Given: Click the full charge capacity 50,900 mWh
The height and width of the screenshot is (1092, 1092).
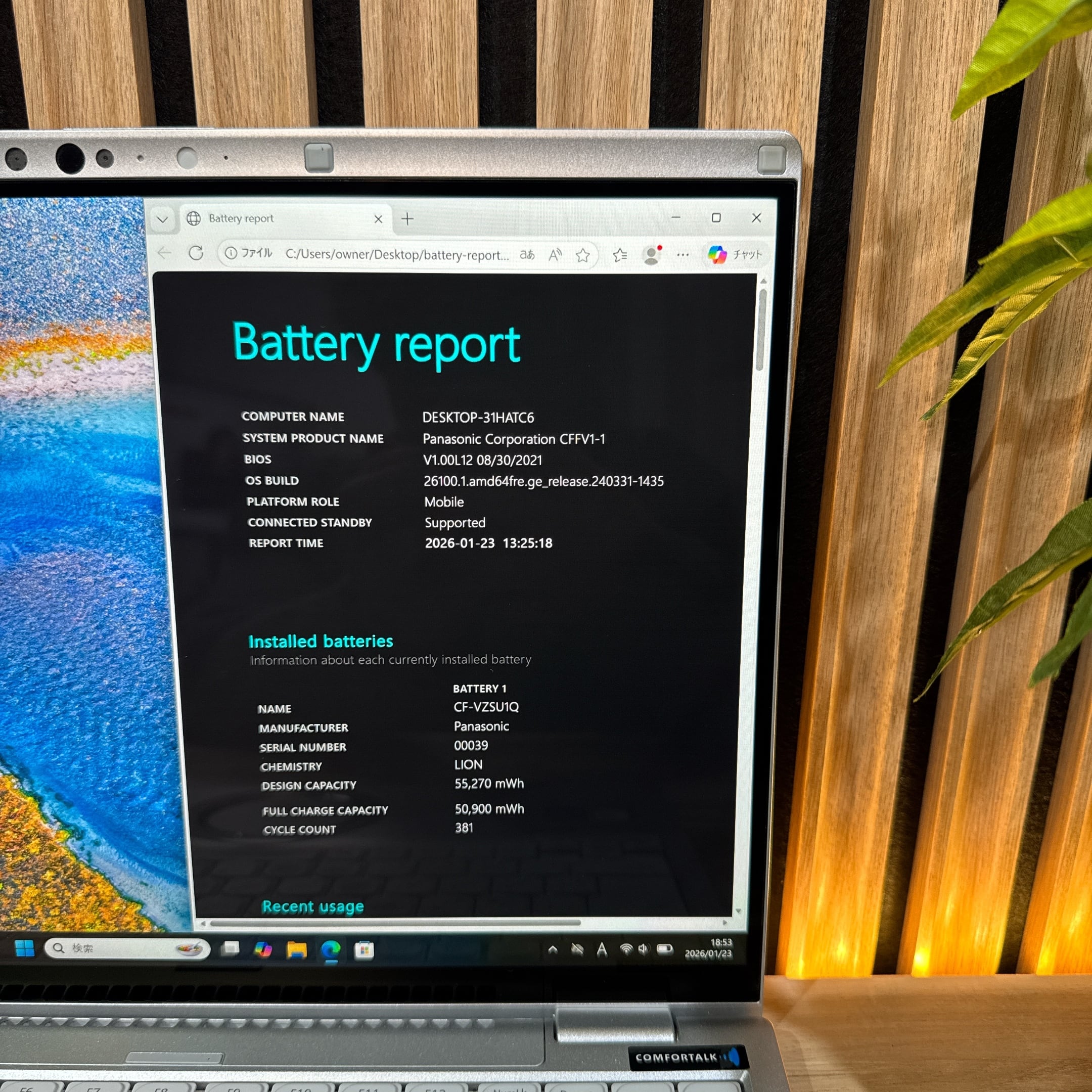Looking at the screenshot, I should coord(489,809).
